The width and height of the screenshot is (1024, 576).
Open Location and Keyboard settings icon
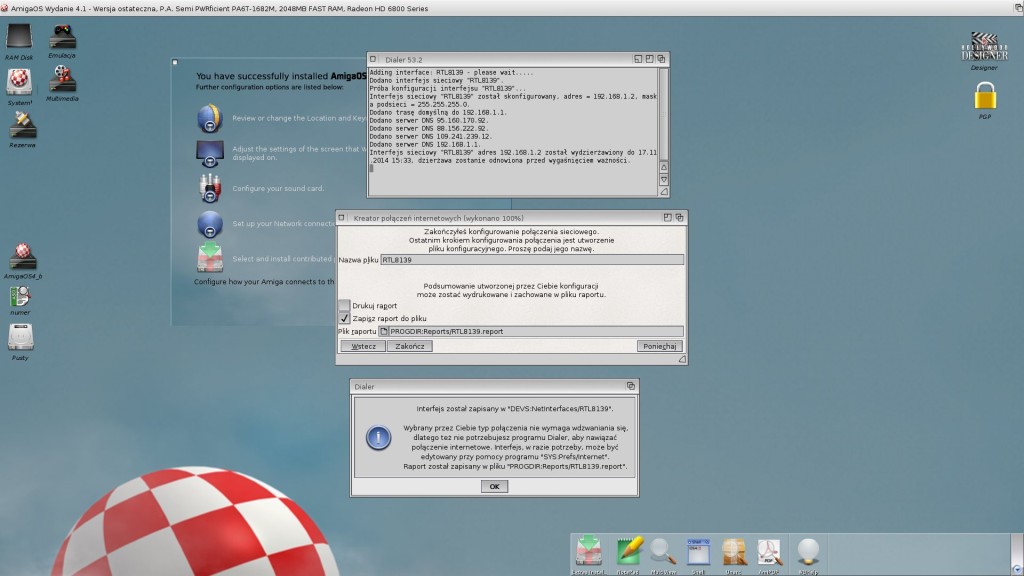[x=210, y=118]
